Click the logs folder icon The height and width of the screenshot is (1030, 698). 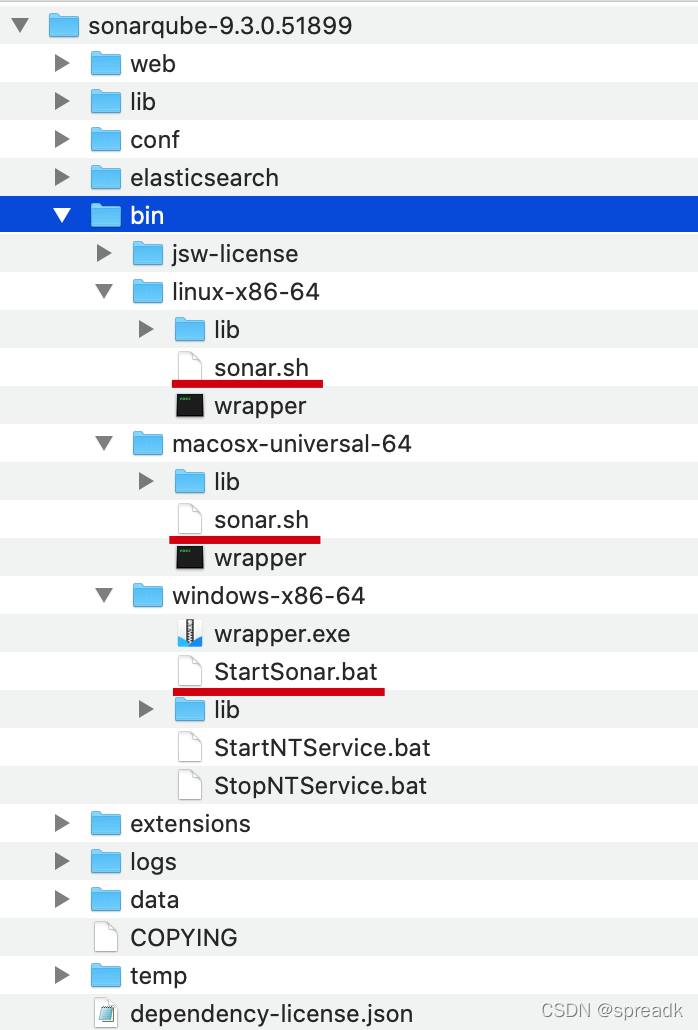[x=106, y=862]
